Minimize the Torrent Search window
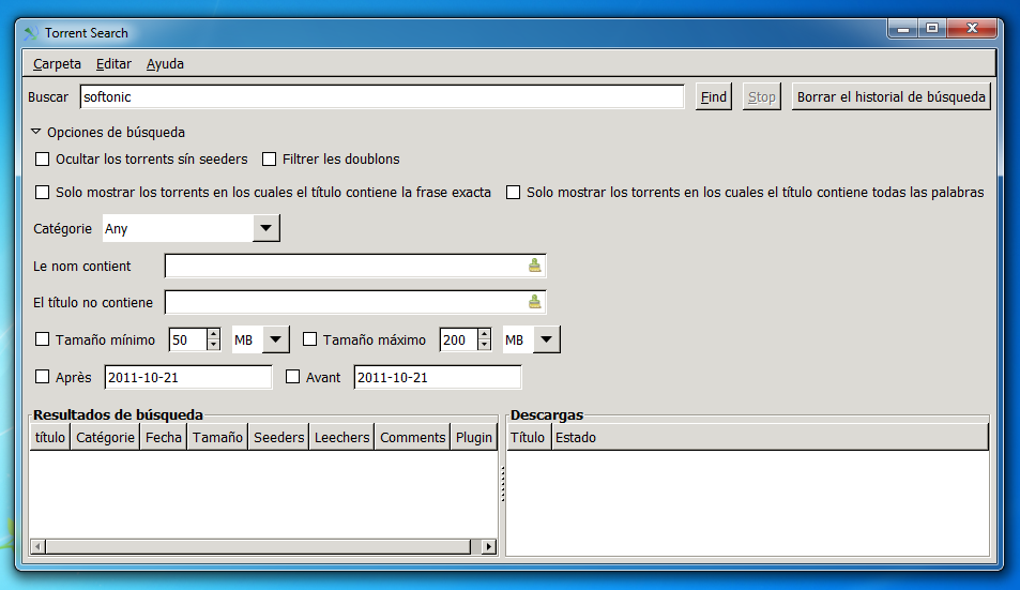This screenshot has height=590, width=1020. pyautogui.click(x=903, y=29)
